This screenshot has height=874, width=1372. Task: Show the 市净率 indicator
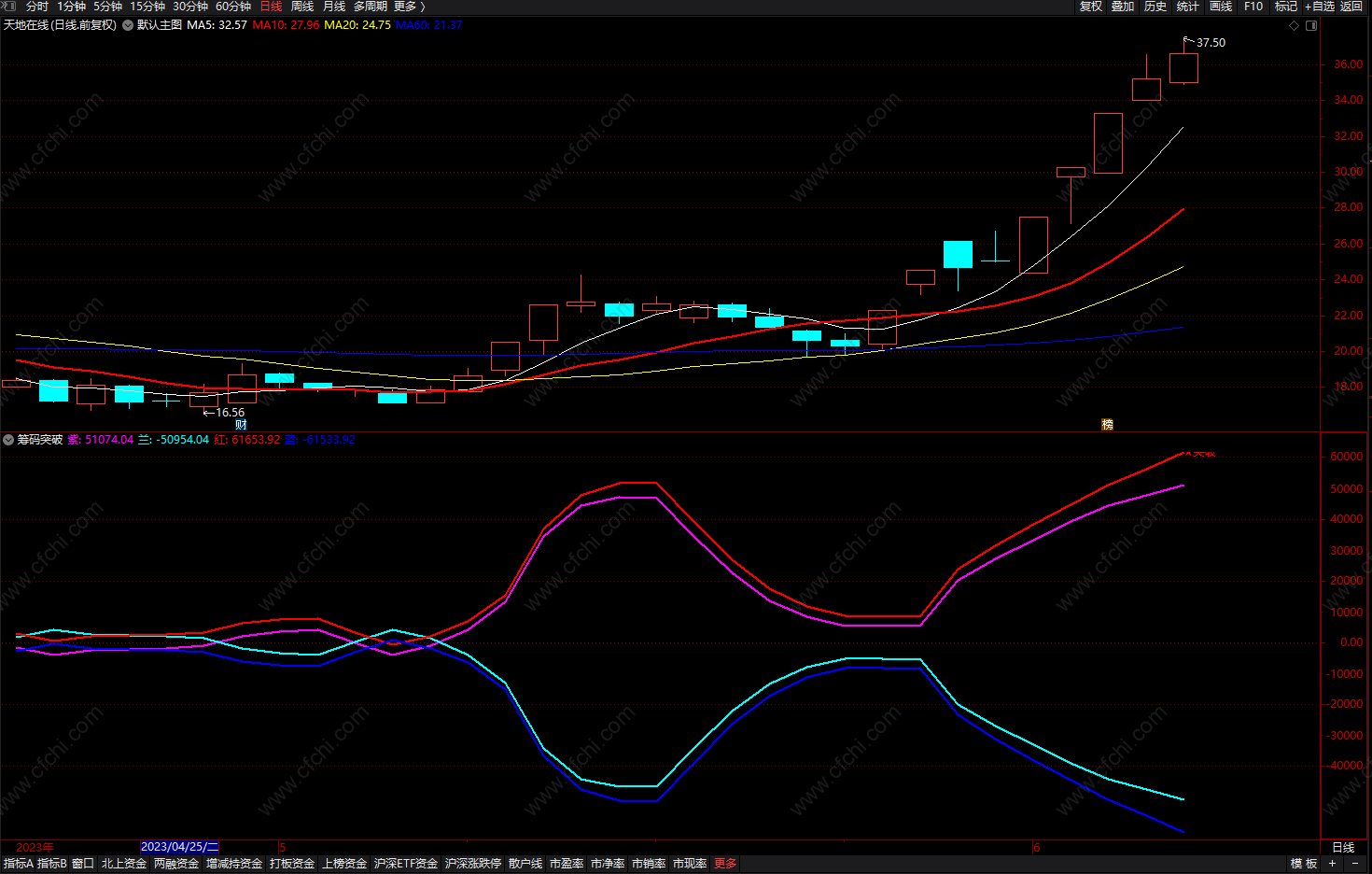pyautogui.click(x=608, y=864)
